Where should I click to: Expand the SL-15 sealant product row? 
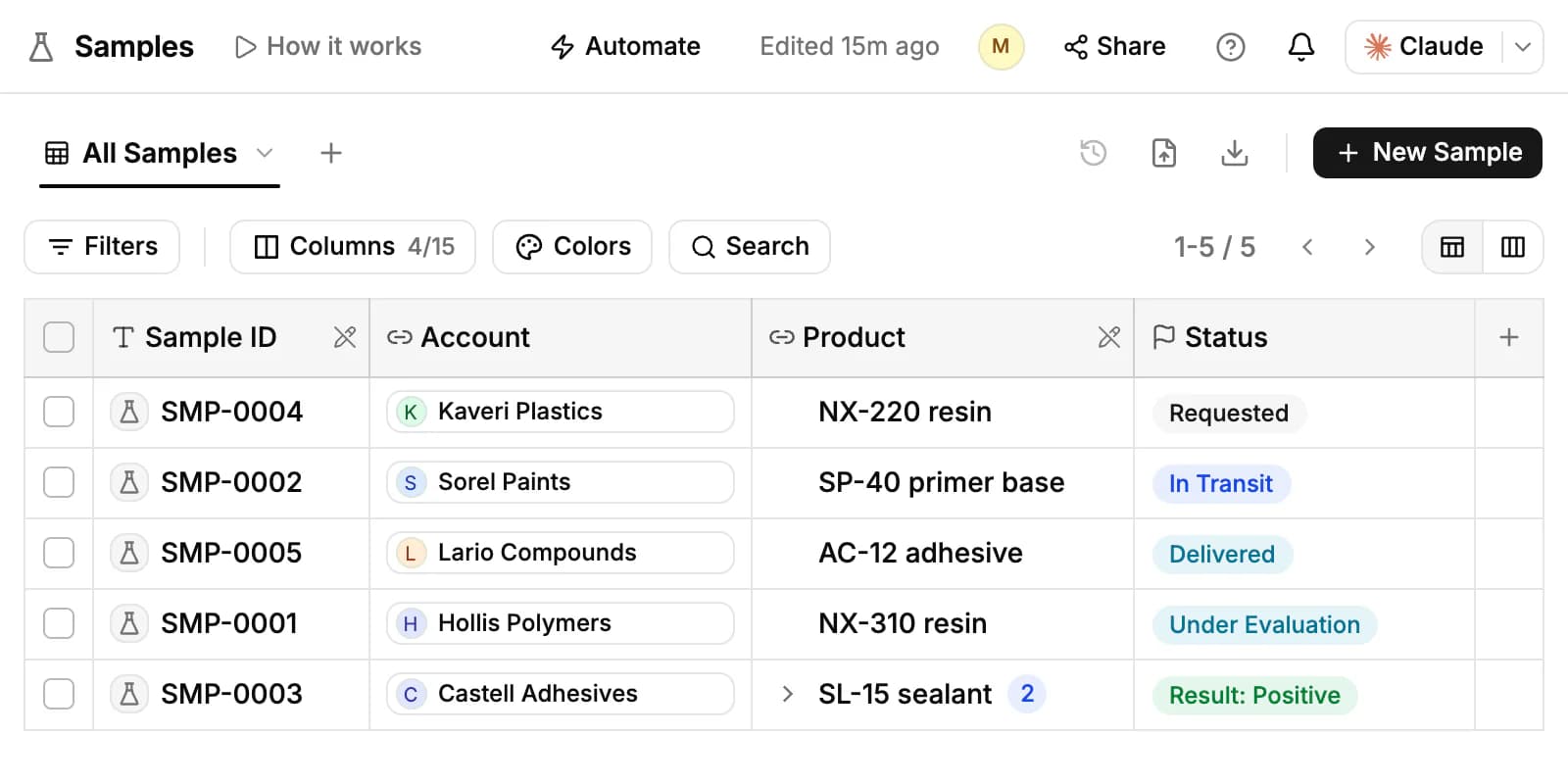pyautogui.click(x=787, y=694)
